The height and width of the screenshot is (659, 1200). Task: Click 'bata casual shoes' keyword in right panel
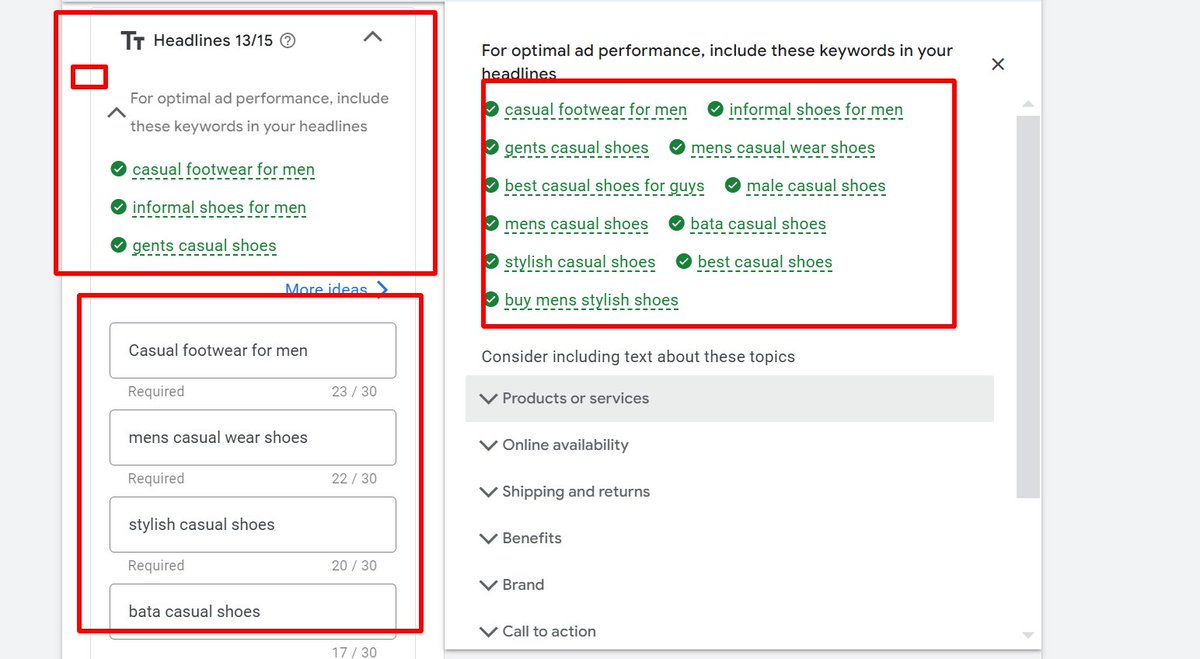click(x=758, y=223)
